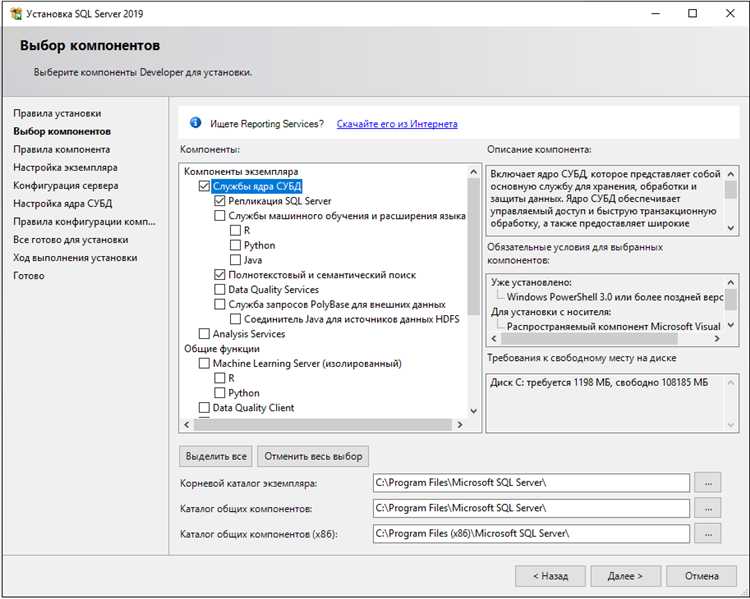The image size is (750, 599).
Task: Select Выбор компонентов step in sidebar
Action: (x=62, y=131)
